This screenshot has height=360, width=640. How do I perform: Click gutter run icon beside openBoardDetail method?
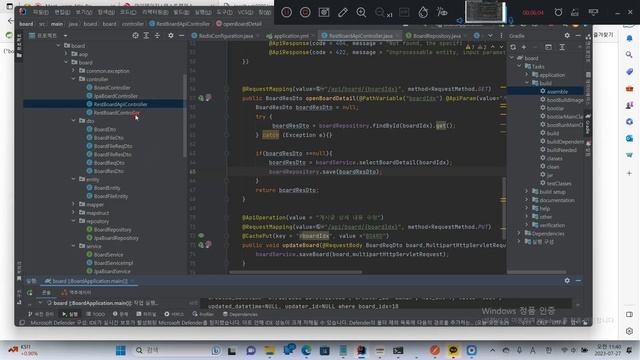coord(201,98)
